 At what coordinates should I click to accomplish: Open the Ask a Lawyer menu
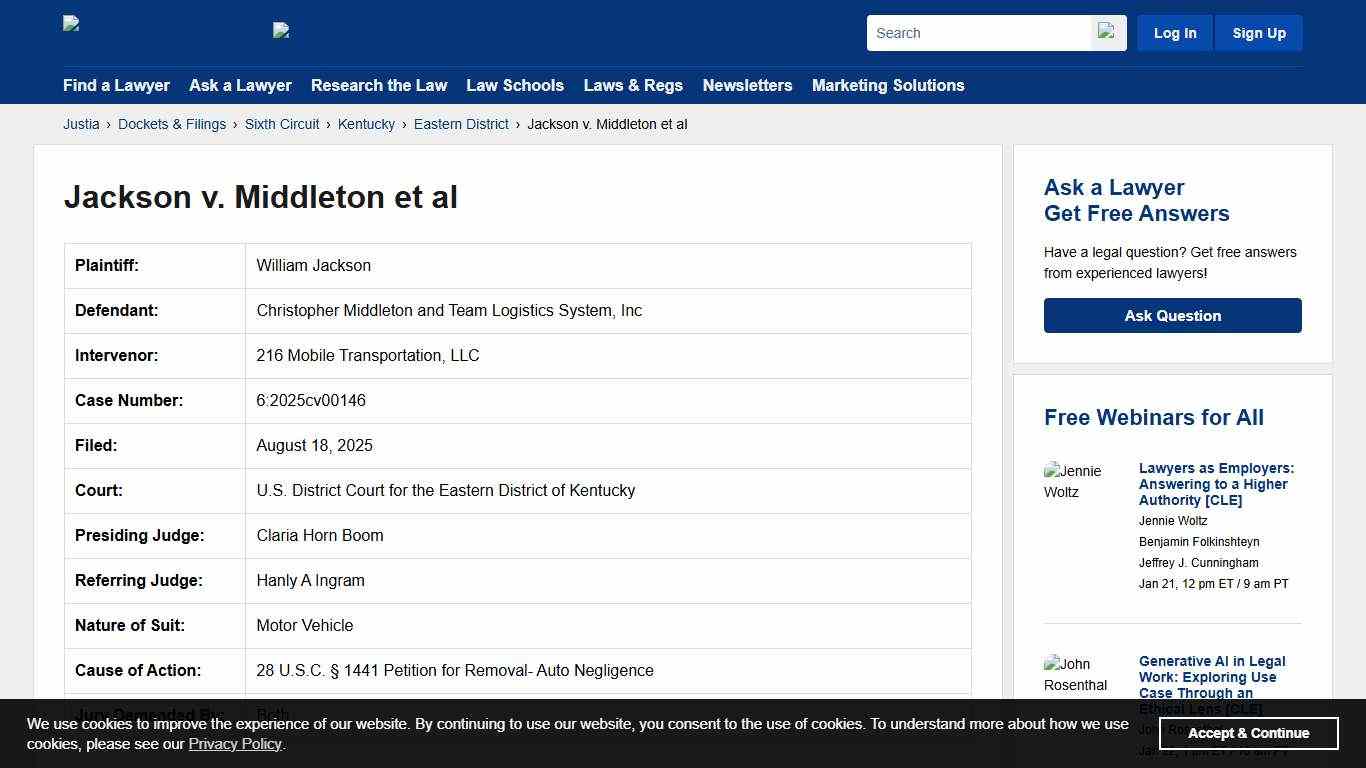240,86
